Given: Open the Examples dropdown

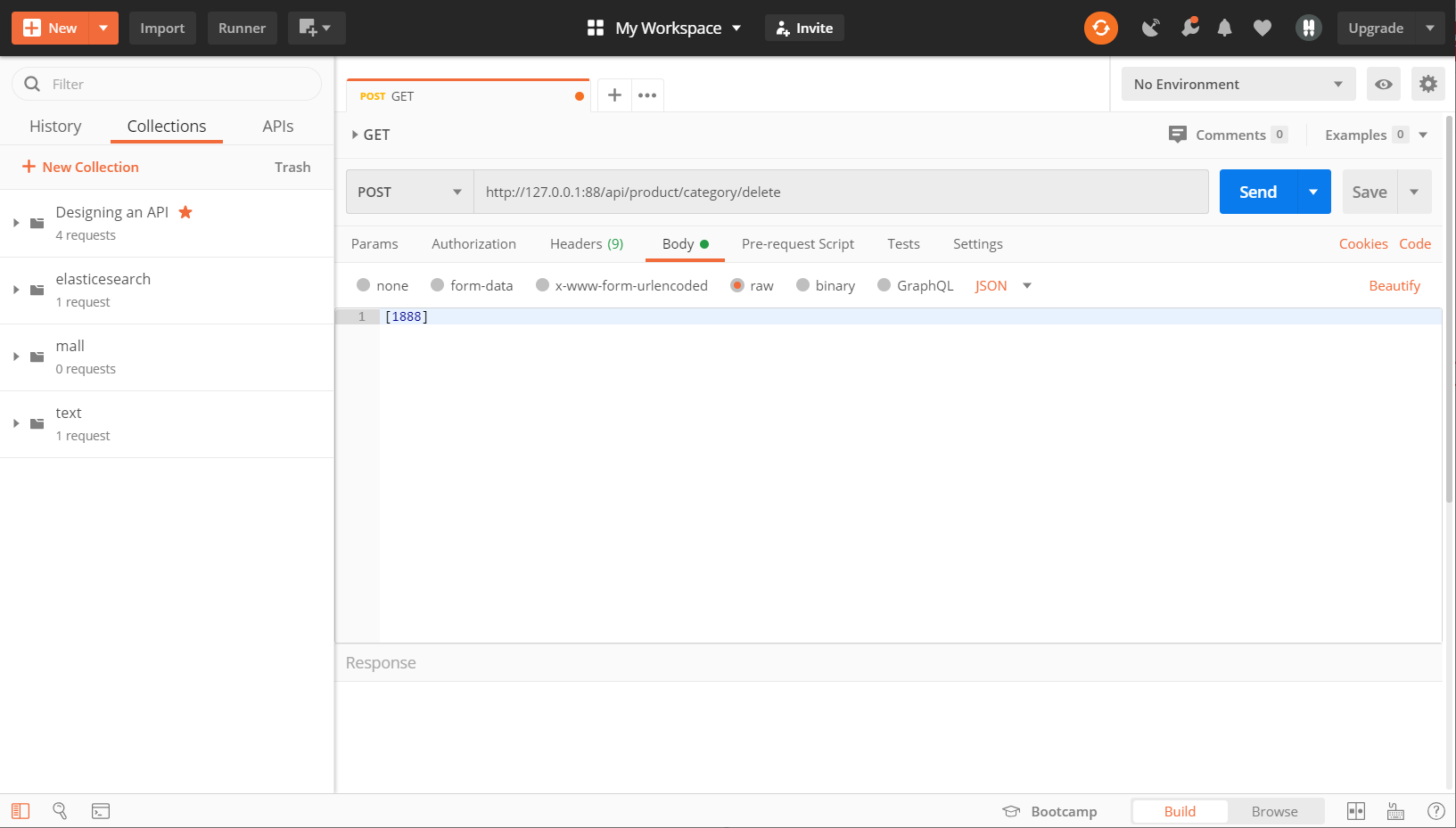Looking at the screenshot, I should pyautogui.click(x=1376, y=135).
